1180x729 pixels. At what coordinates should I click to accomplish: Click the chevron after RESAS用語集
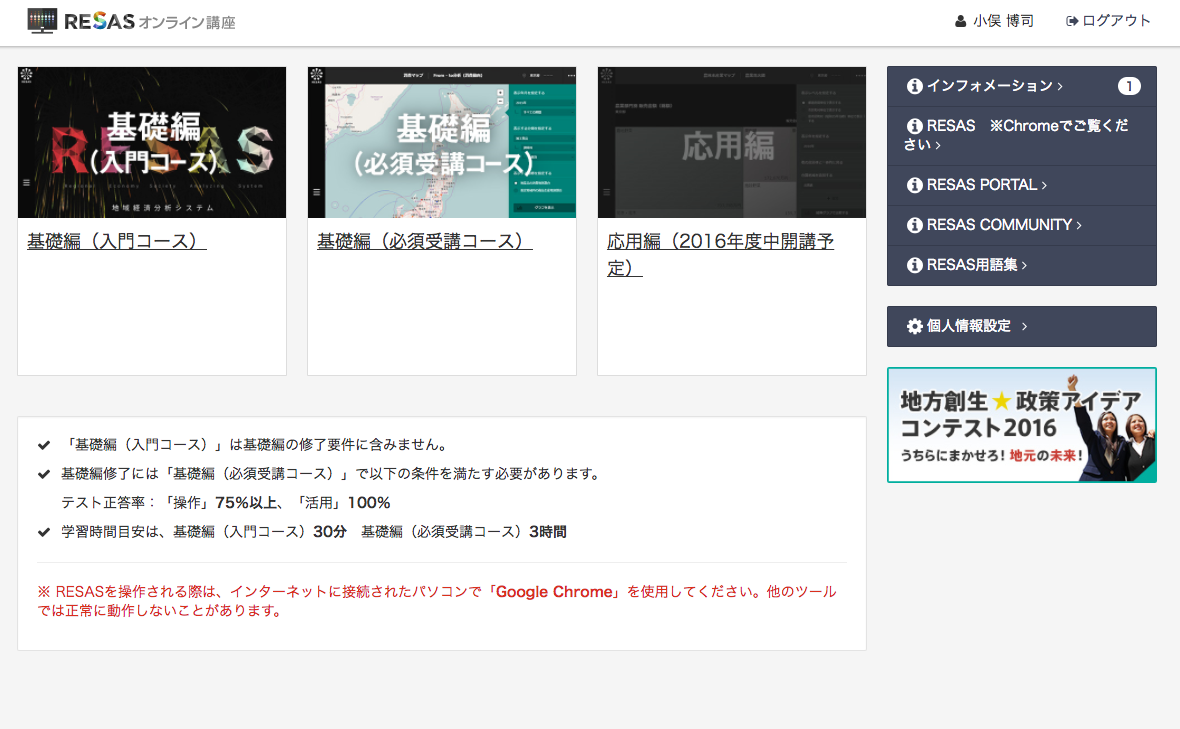(x=1024, y=266)
